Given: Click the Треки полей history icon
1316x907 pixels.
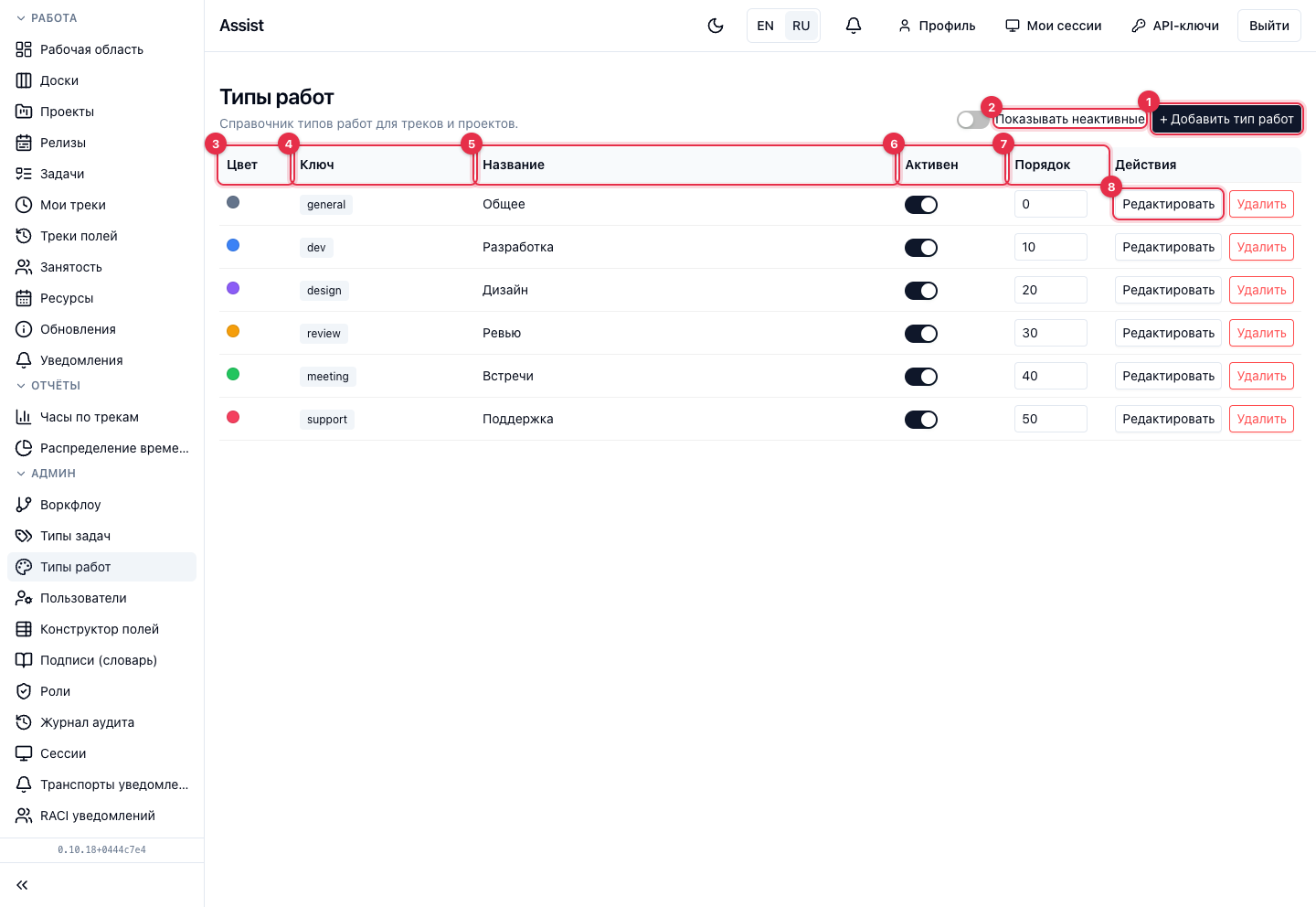Looking at the screenshot, I should point(24,236).
